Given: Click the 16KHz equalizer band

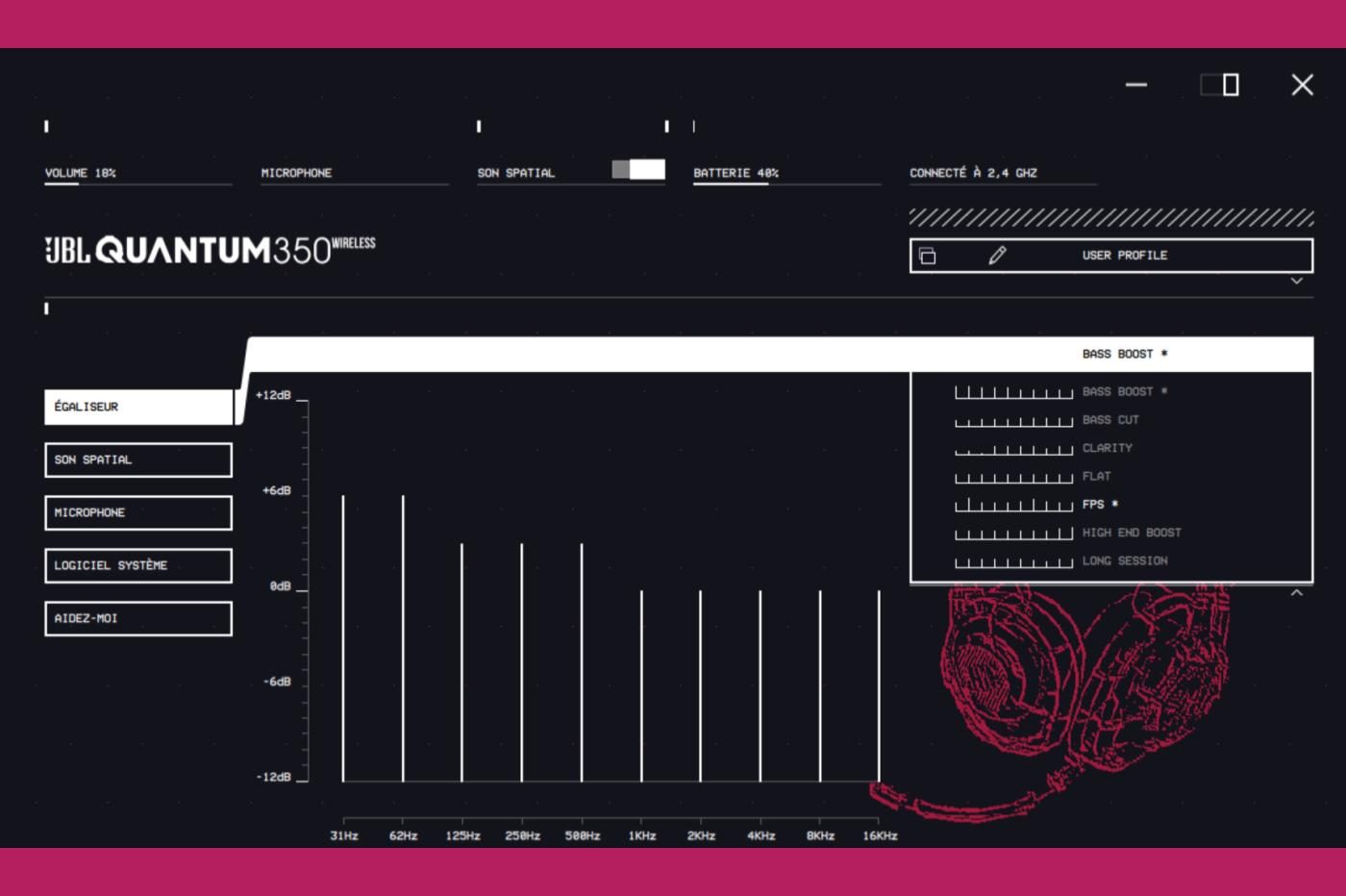Looking at the screenshot, I should click(879, 686).
